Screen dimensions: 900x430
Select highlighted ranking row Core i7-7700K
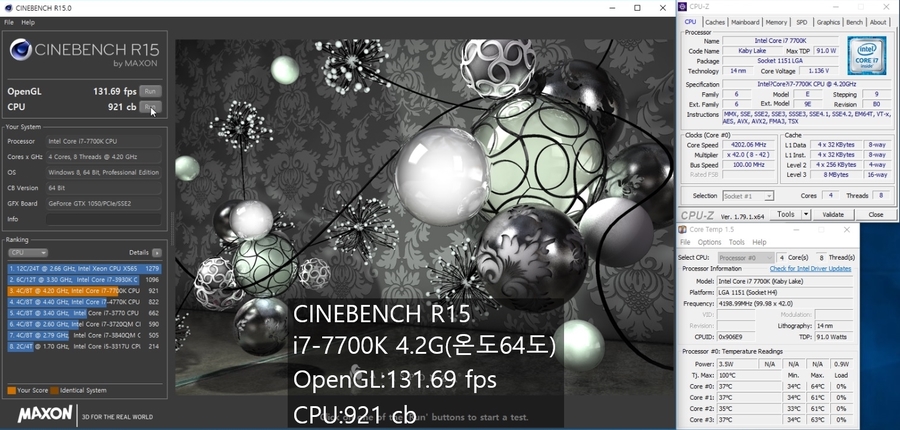(x=84, y=291)
